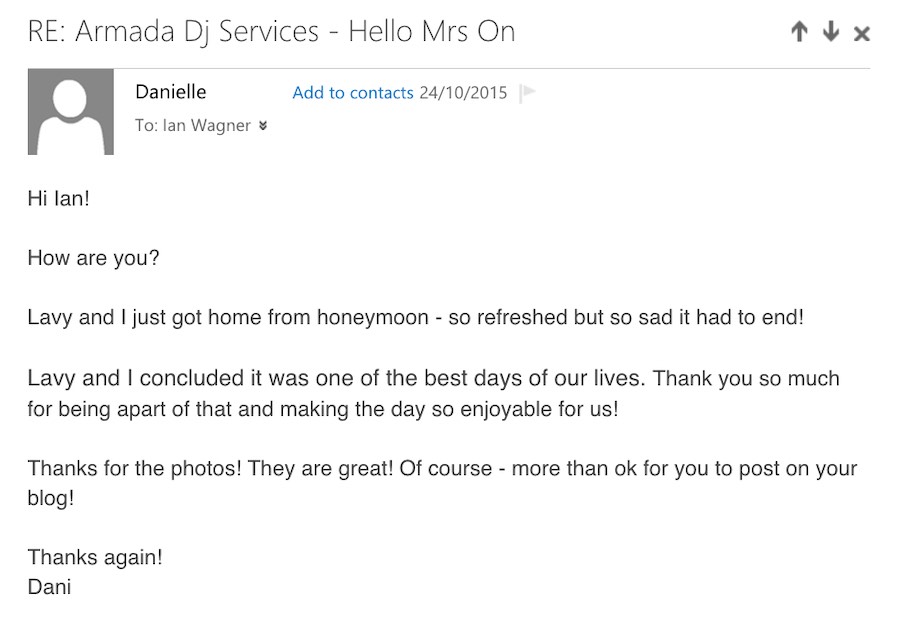Go to previous message with up arrow
The image size is (900, 640).
coord(798,33)
